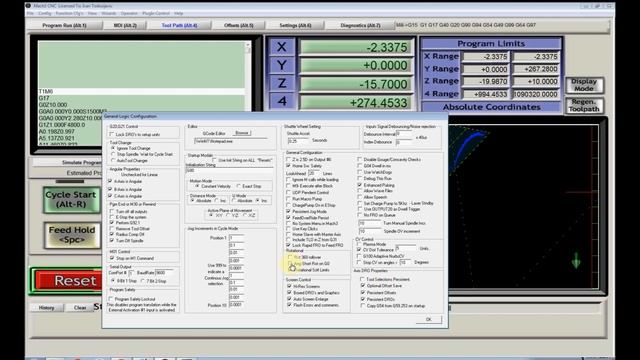The height and width of the screenshot is (360, 640).
Task: Switch to Offsets screen tab
Action: (x=239, y=25)
